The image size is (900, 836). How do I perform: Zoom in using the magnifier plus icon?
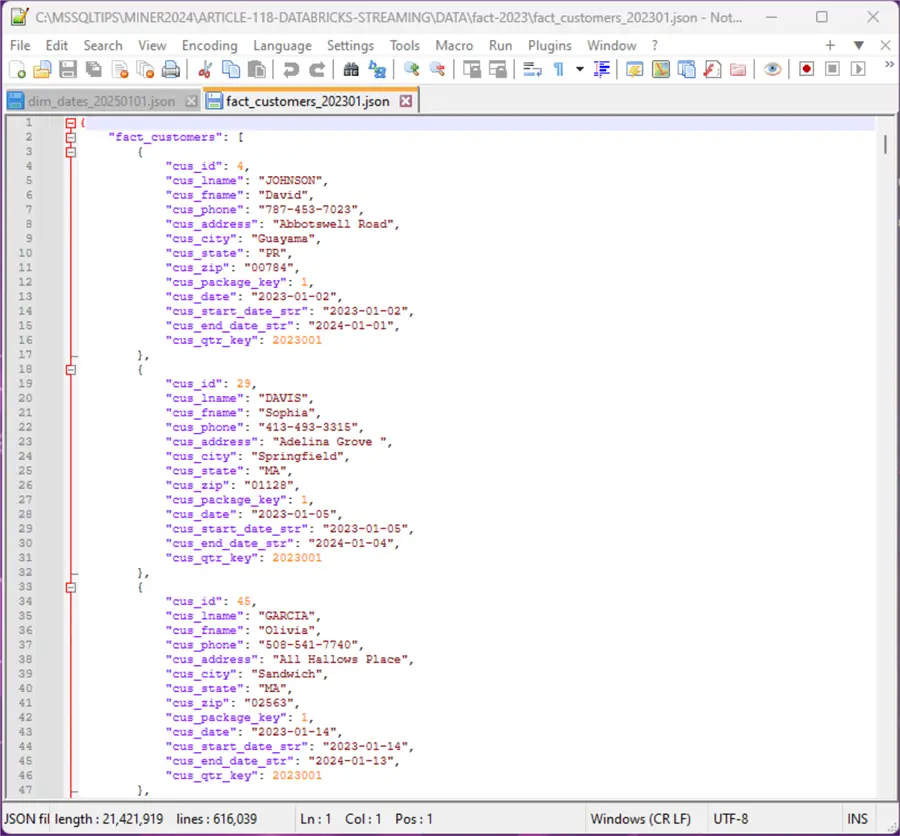coord(411,69)
